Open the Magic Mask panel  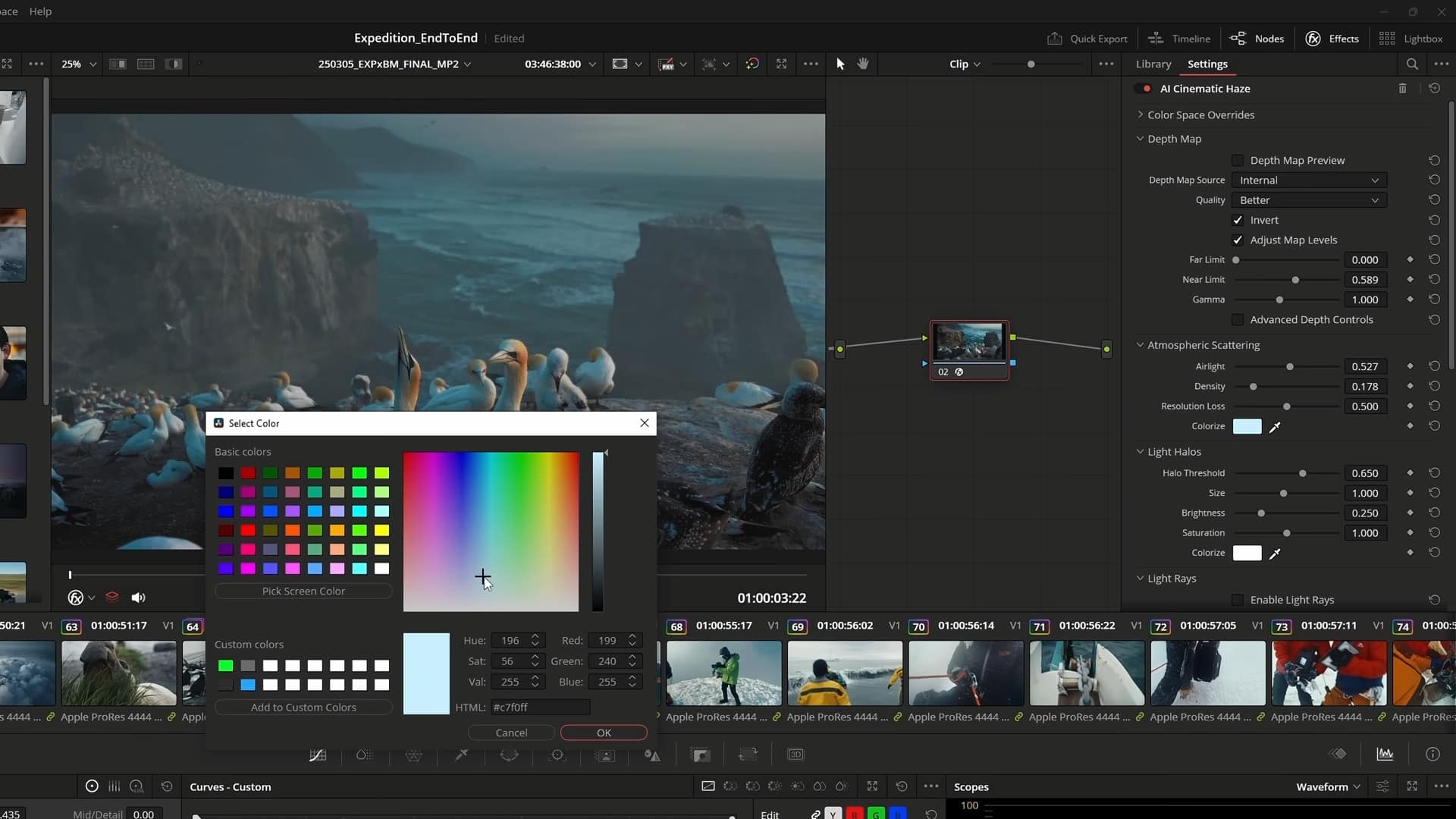[605, 755]
